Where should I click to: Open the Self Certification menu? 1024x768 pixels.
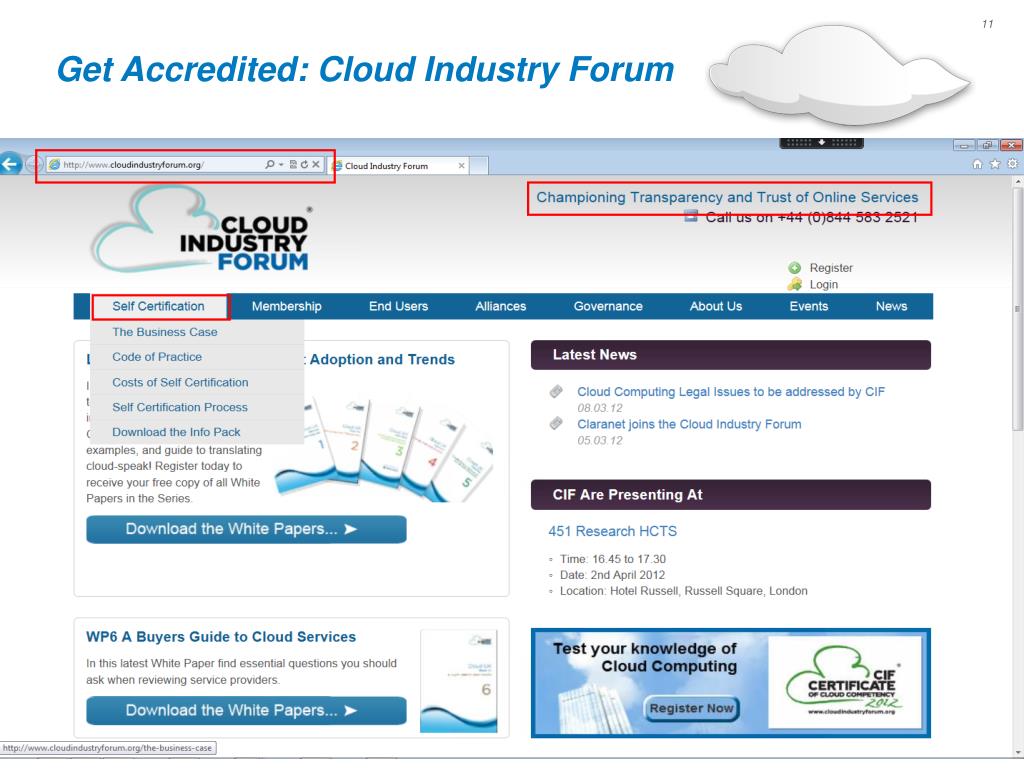pyautogui.click(x=158, y=306)
